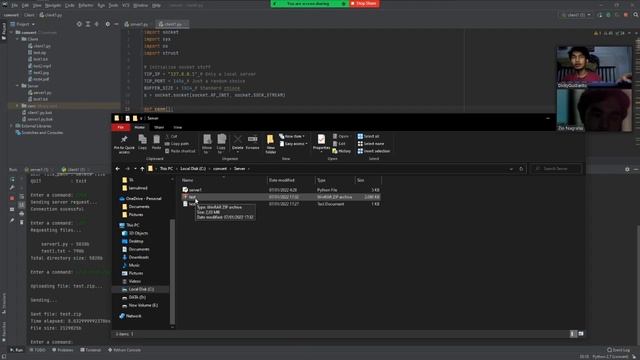Image resolution: width=640 pixels, height=360 pixels.
Task: Collapse the Client folder in Project tree
Action: [18, 39]
